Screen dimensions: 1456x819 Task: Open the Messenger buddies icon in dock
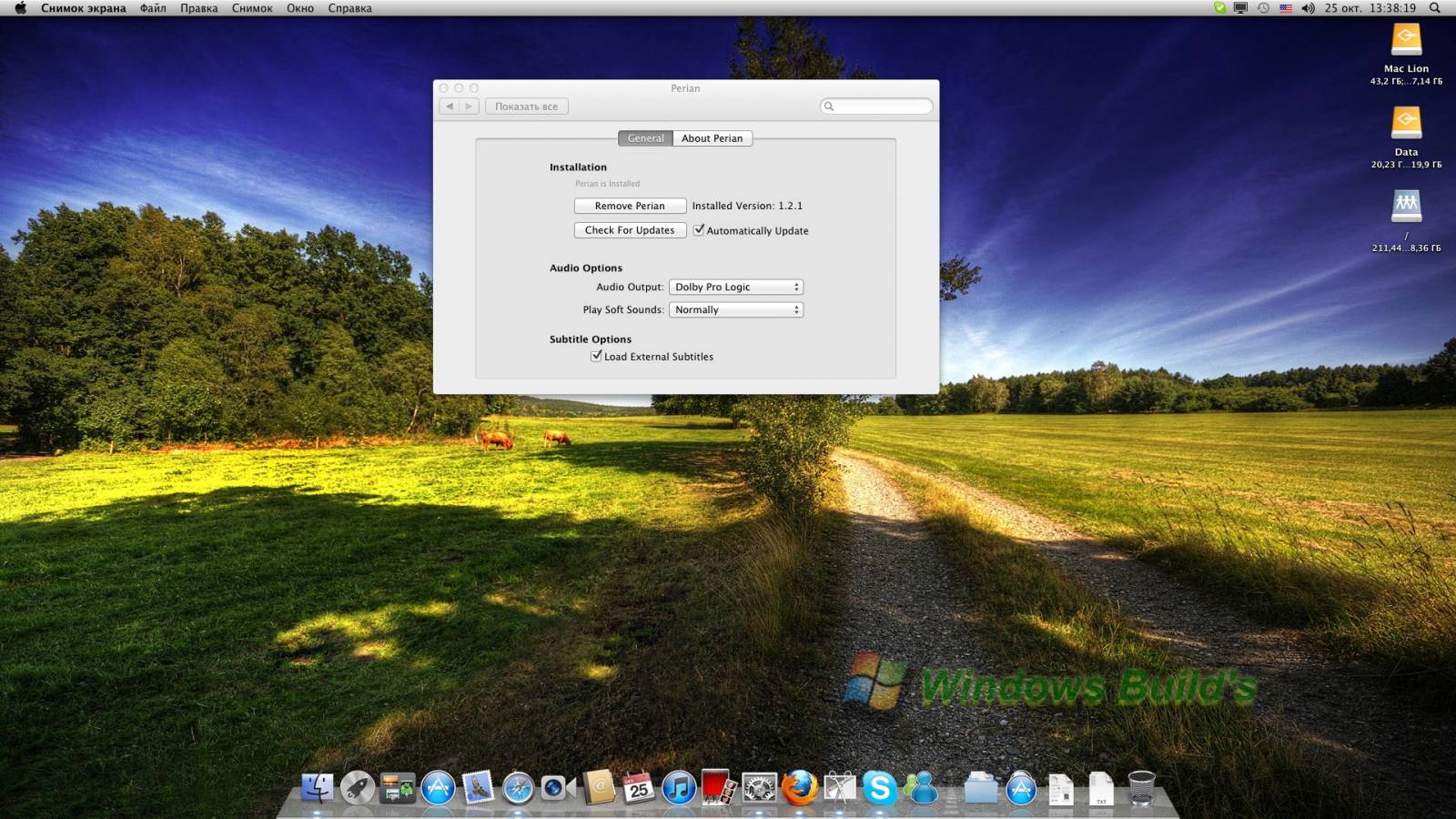[x=922, y=788]
